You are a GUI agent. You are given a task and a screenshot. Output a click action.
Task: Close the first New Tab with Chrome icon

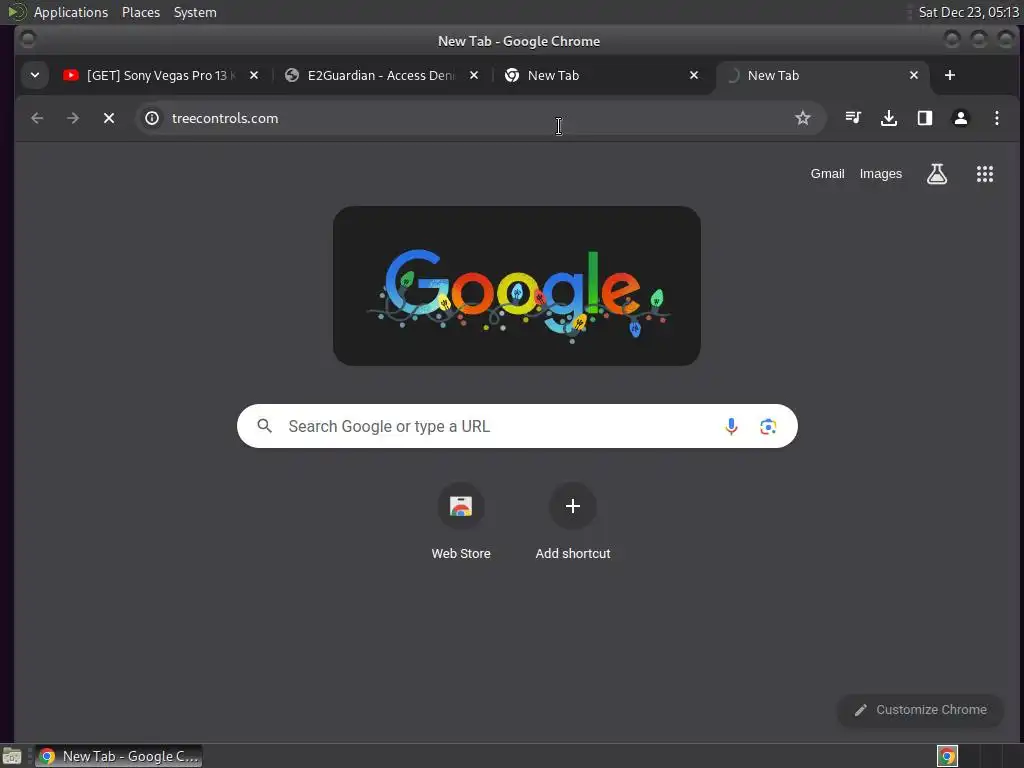point(694,75)
